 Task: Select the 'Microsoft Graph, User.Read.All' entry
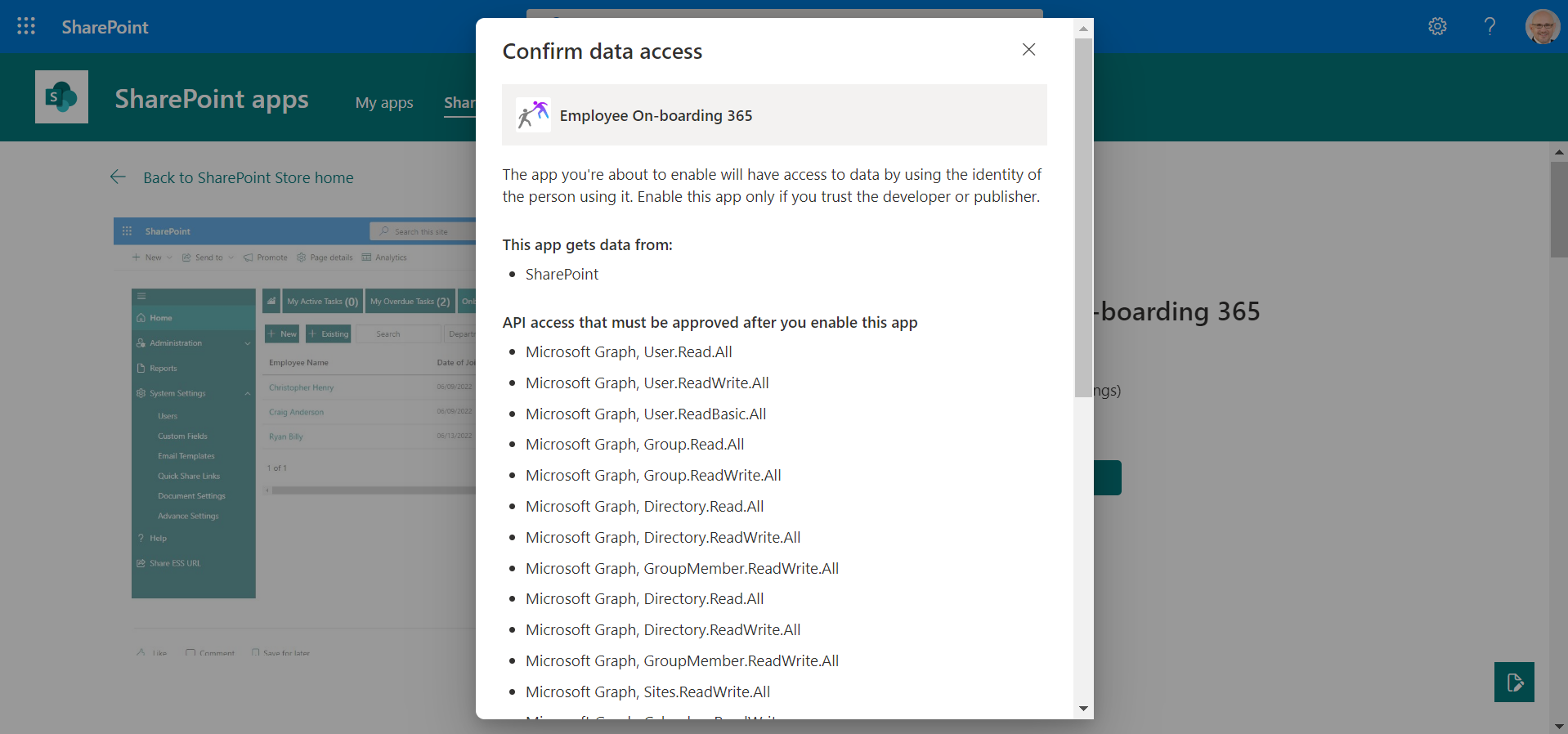click(x=629, y=352)
